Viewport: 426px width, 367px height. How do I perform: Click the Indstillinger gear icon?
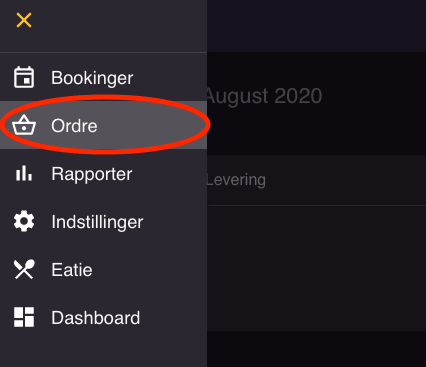click(24, 221)
